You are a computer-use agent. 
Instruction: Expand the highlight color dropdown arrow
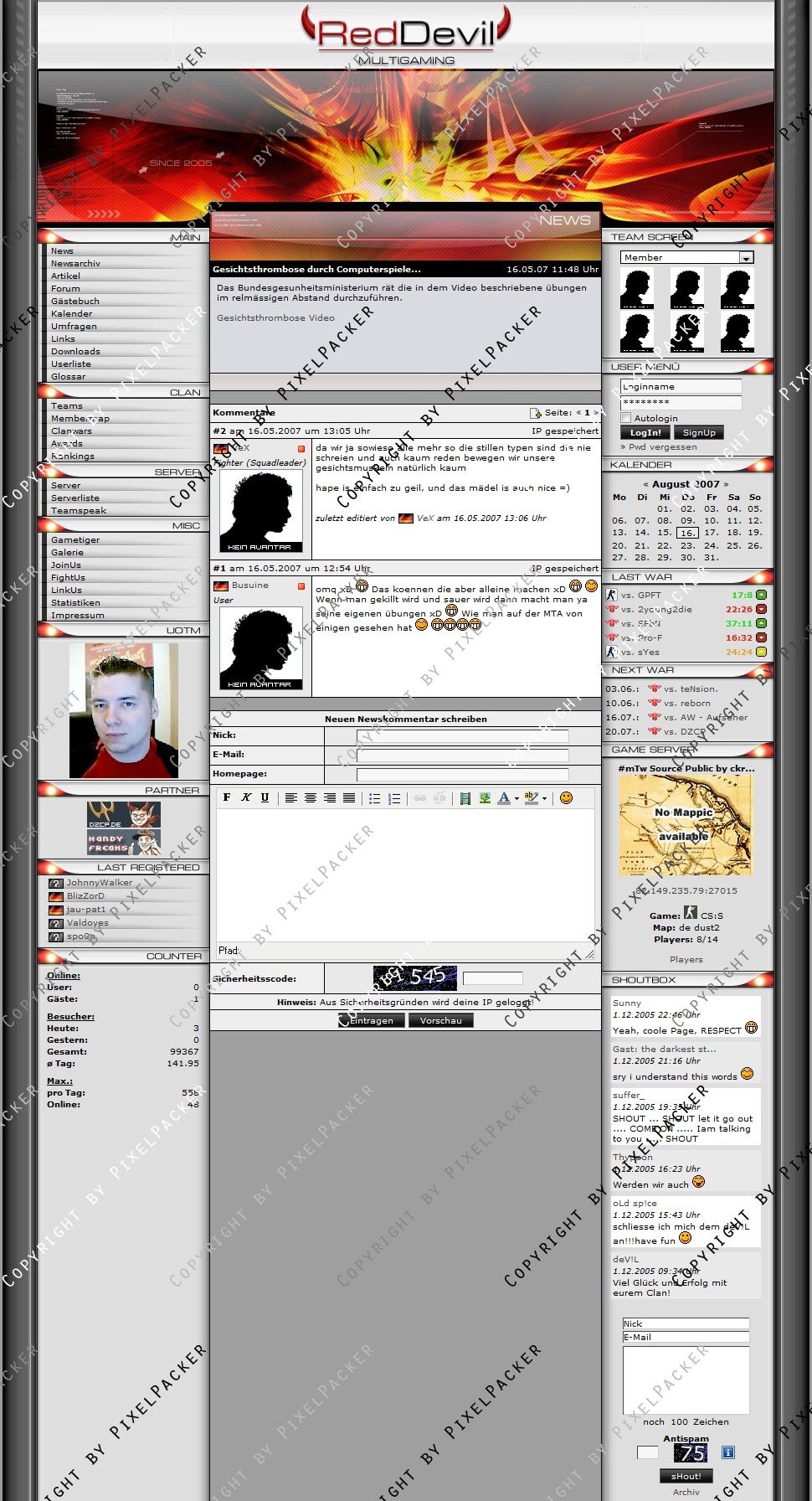[x=545, y=798]
